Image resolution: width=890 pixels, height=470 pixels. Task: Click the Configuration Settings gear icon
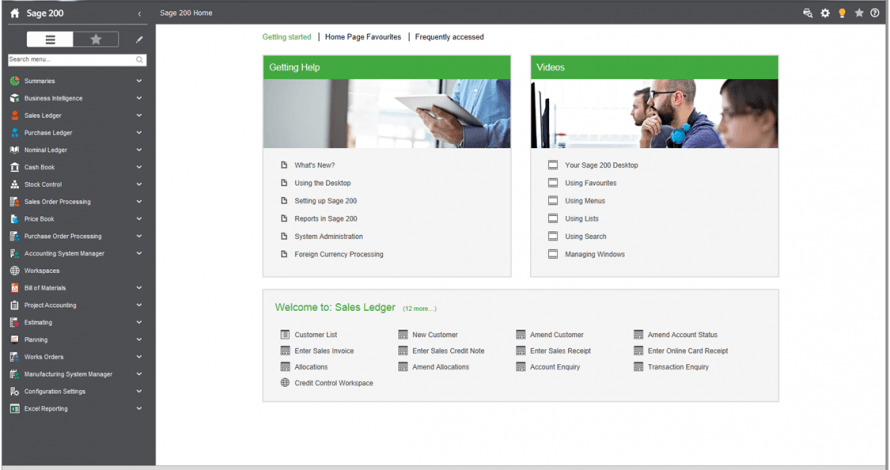coord(15,392)
